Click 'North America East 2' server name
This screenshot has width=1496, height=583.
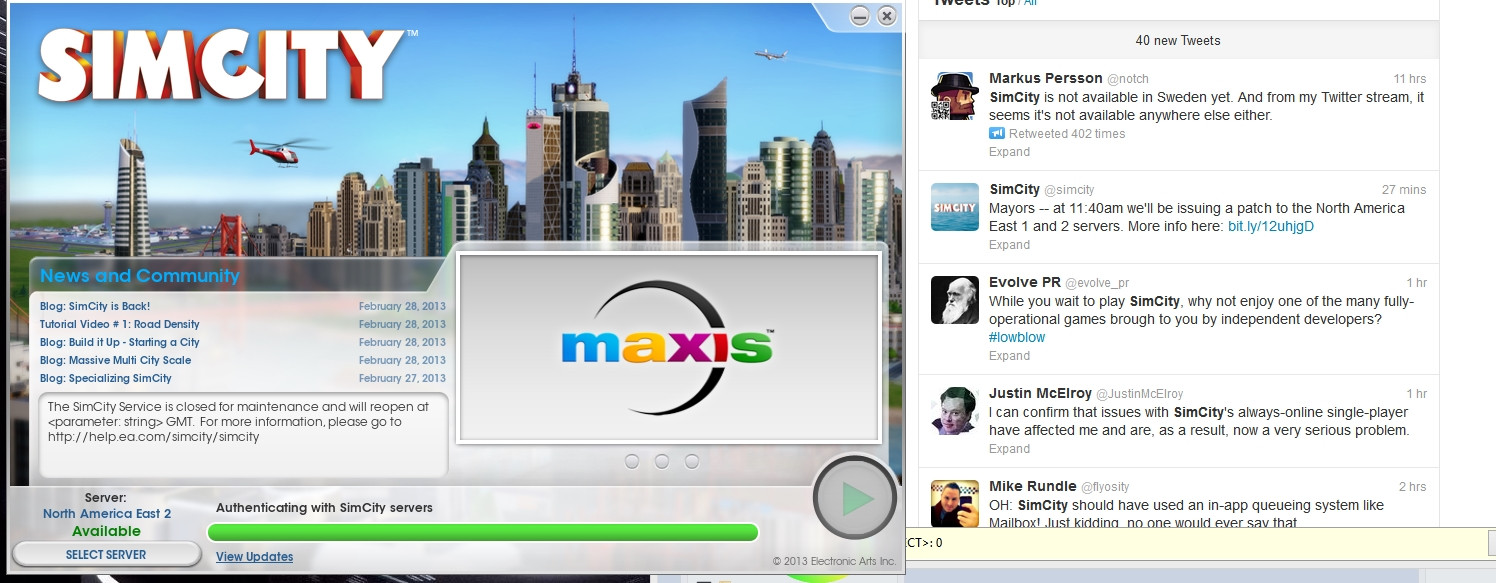tap(107, 514)
